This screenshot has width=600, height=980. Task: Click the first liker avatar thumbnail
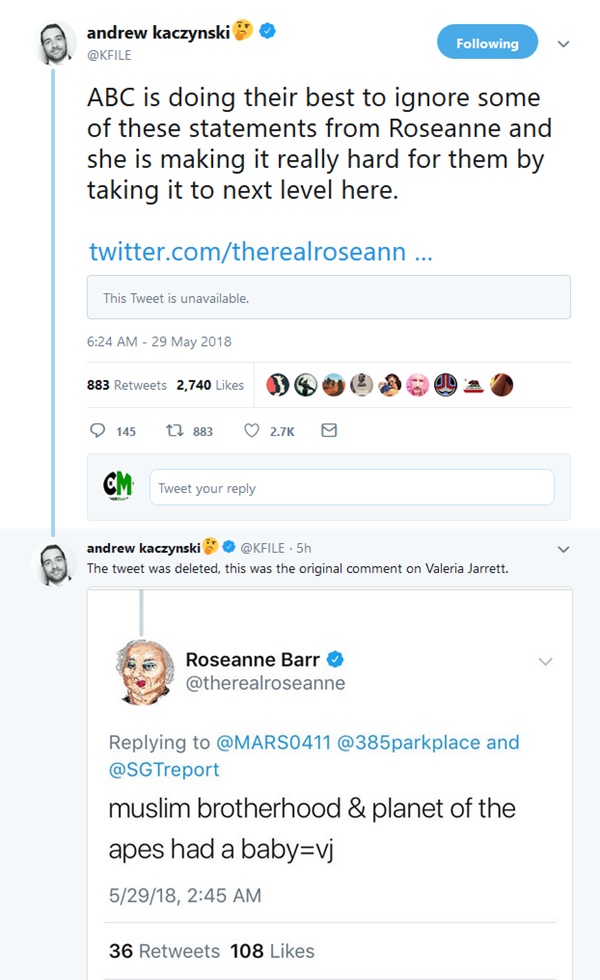click(277, 385)
